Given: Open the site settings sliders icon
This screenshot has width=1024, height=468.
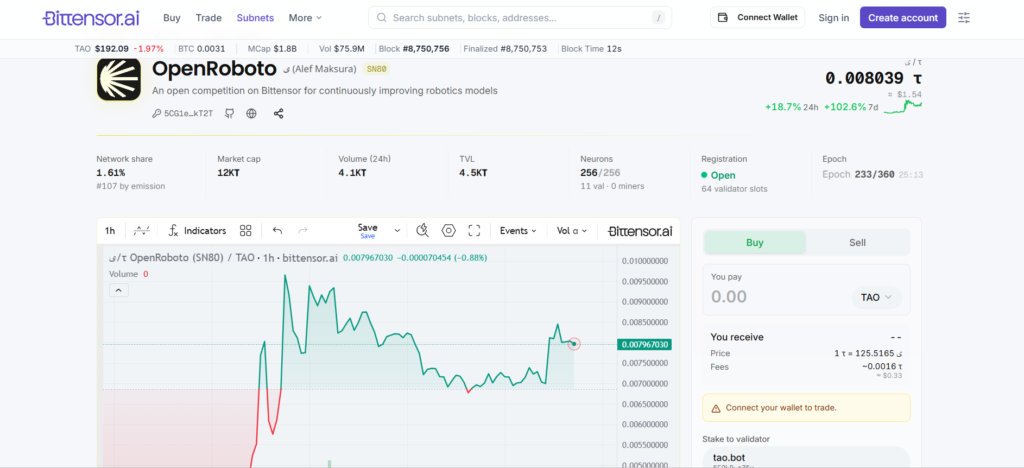Looking at the screenshot, I should coord(964,18).
